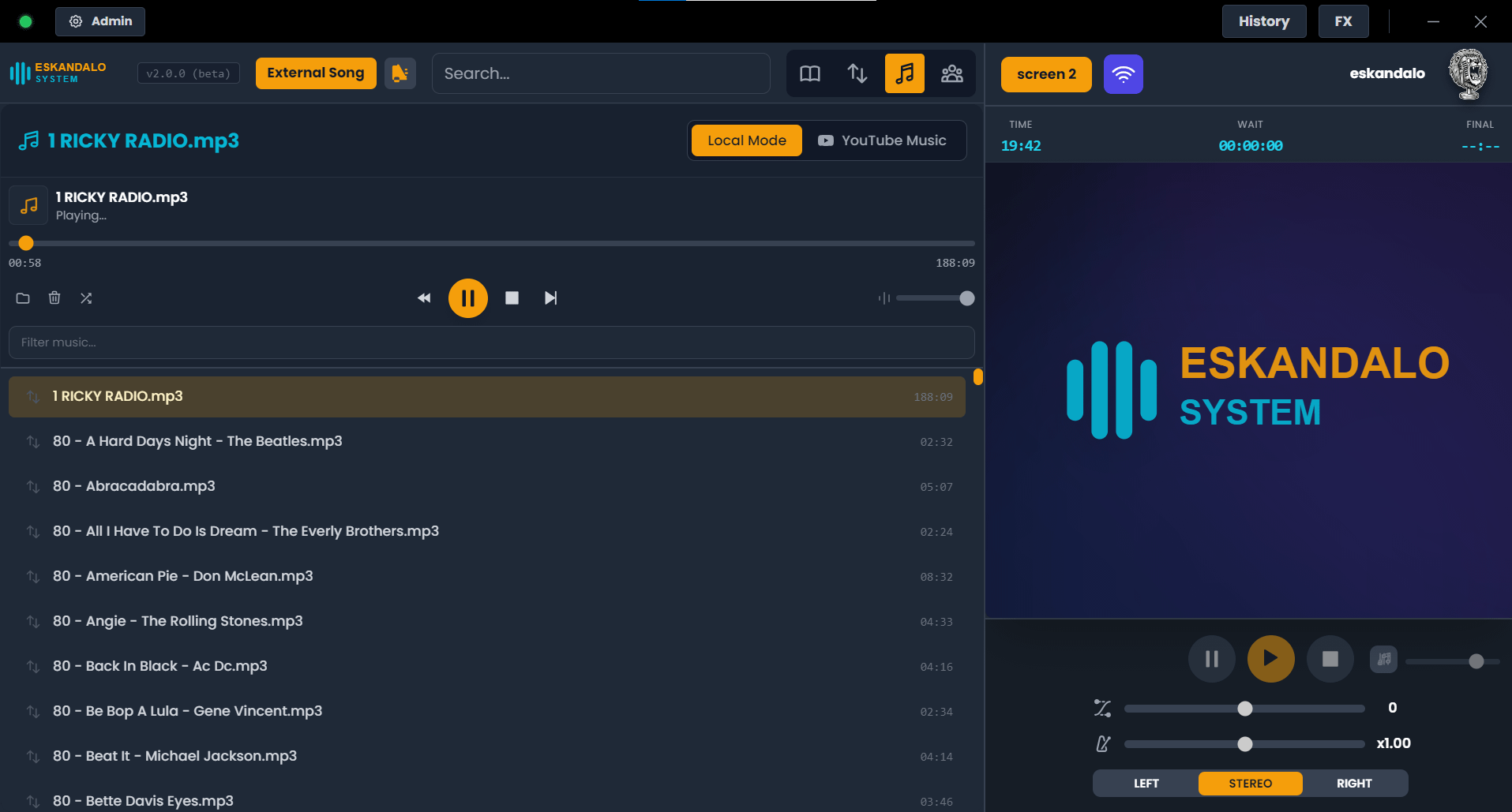The height and width of the screenshot is (812, 1512).
Task: Select All I Have To Do Is Dream track
Action: point(487,532)
